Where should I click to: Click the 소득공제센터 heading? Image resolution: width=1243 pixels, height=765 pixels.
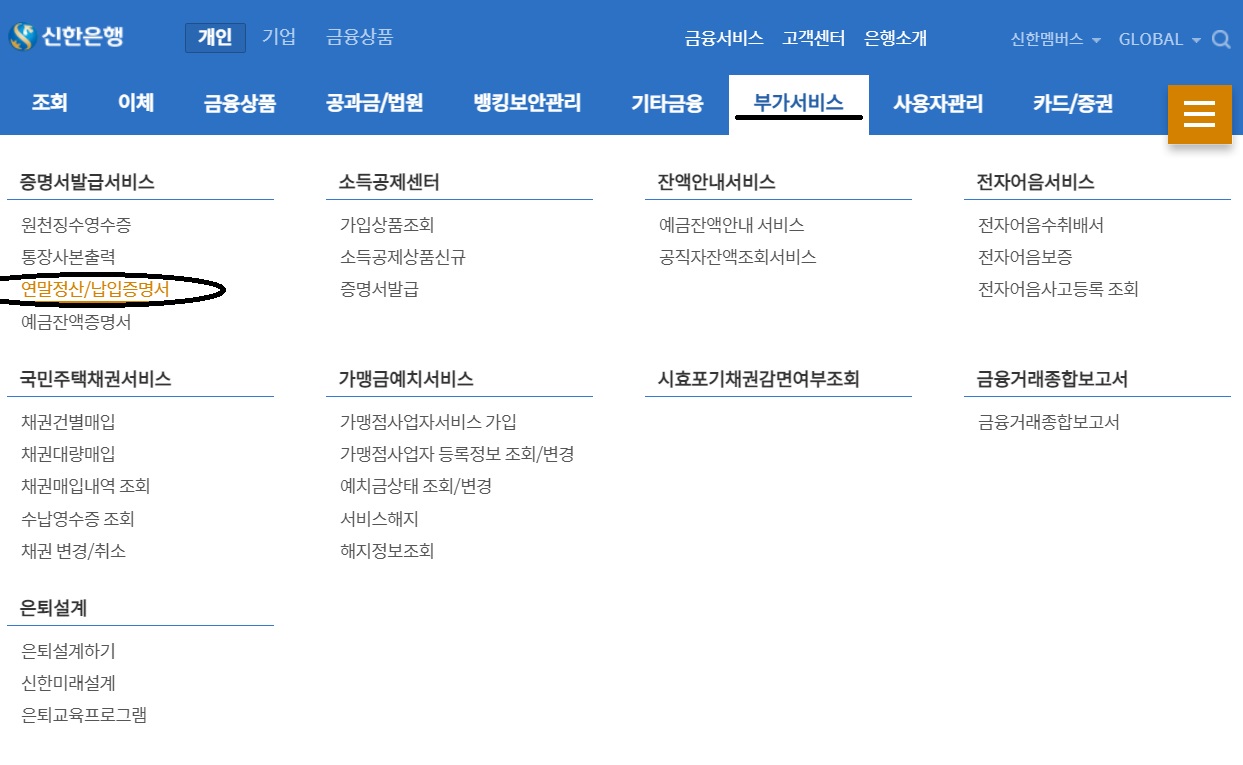389,182
